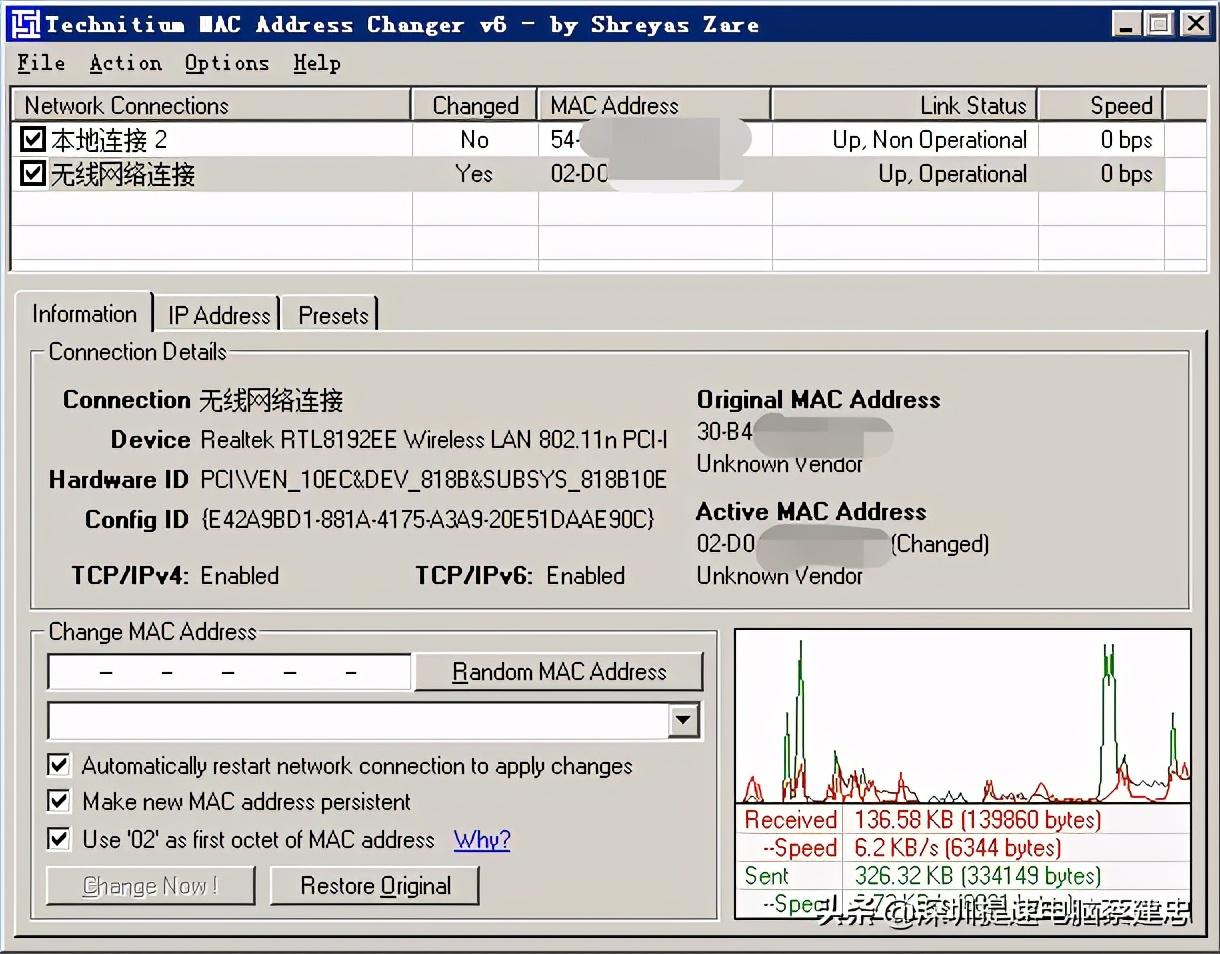
Task: Click the Technitium app icon in title bar
Action: [x=25, y=24]
